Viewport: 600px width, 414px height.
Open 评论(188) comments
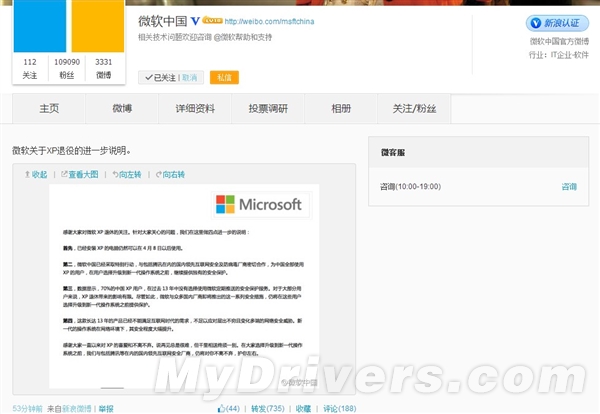tap(340, 409)
